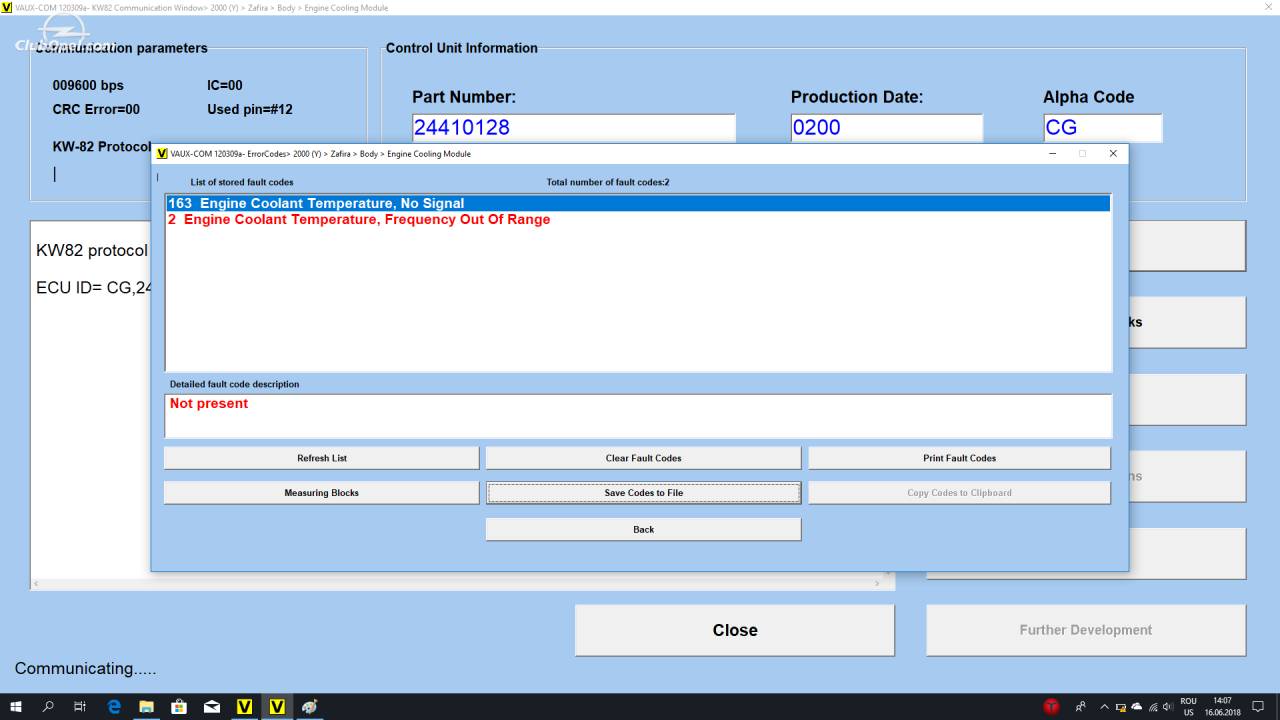Close the ErrorCodes dialog window
This screenshot has height=720, width=1280.
(x=1113, y=154)
